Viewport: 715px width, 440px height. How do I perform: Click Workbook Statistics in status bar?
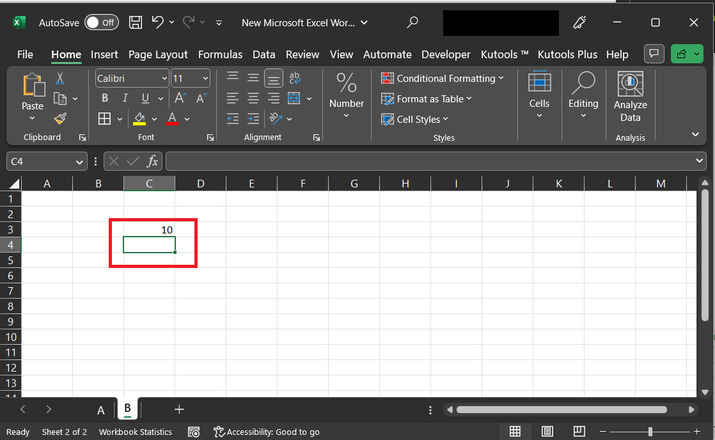135,432
